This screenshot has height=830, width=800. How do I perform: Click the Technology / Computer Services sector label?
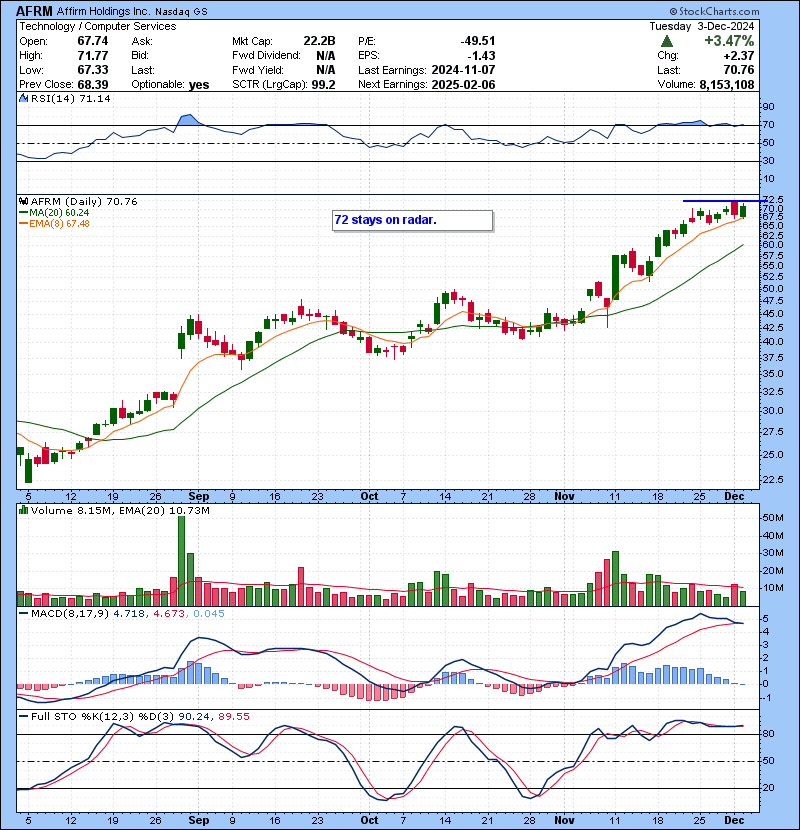(97, 26)
